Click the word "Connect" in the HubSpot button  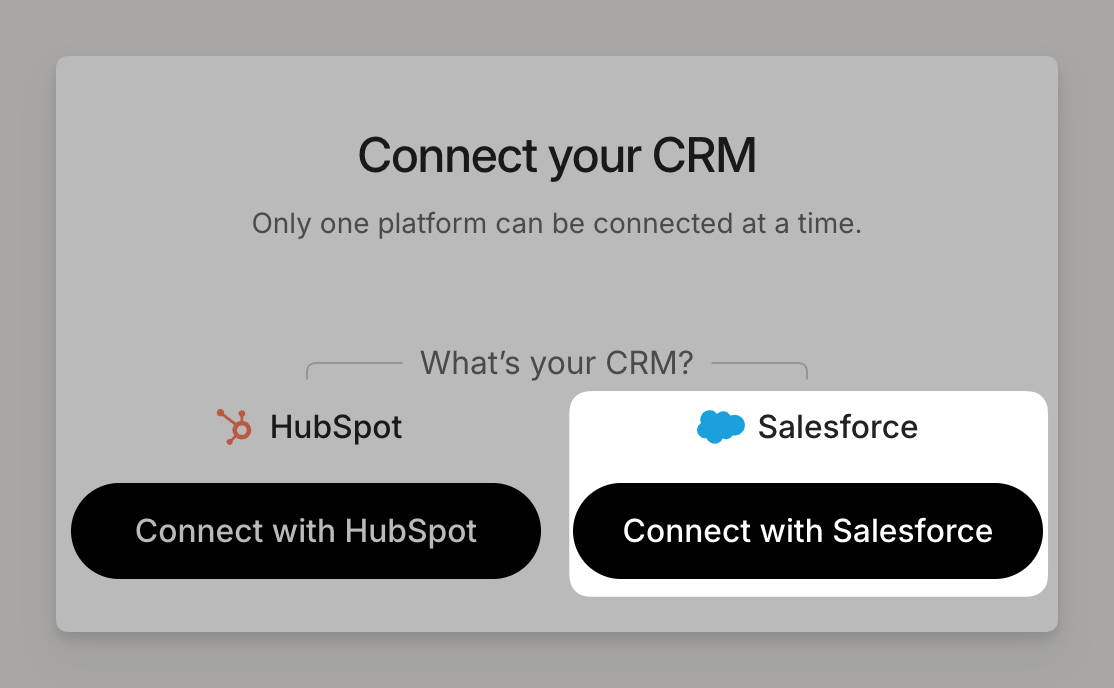click(185, 531)
